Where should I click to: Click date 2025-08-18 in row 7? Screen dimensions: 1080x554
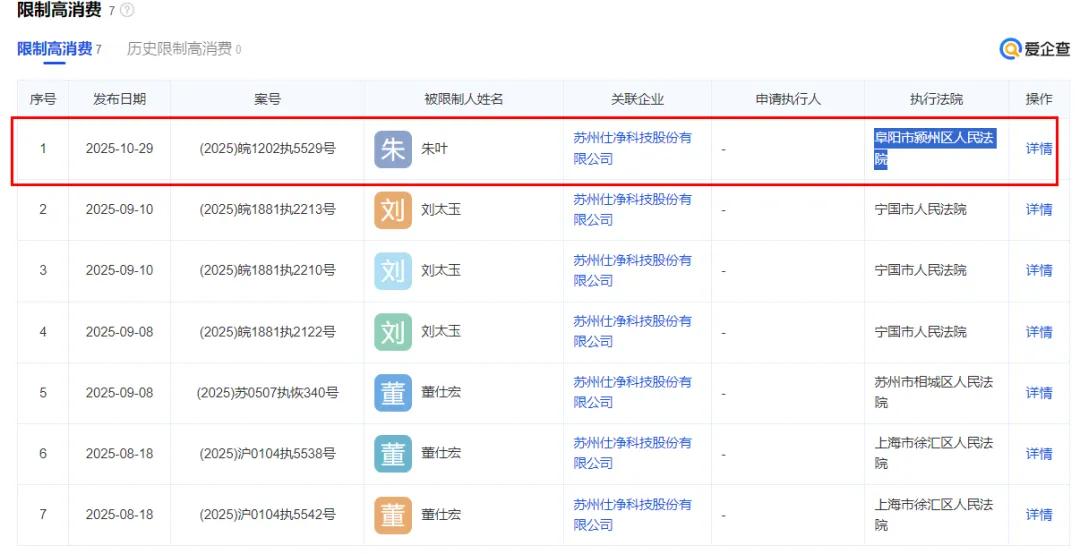[119, 514]
